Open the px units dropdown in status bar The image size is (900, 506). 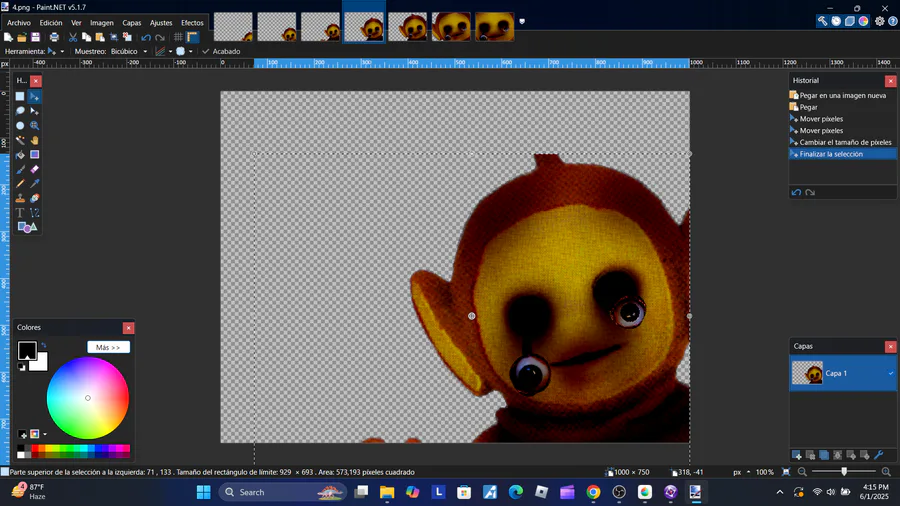coord(741,472)
